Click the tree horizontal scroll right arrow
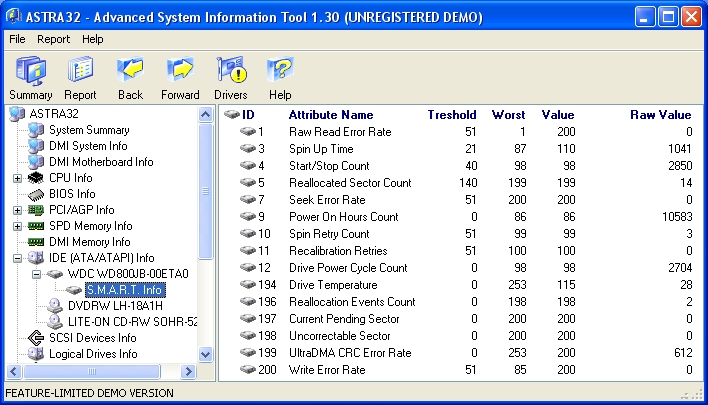The height and width of the screenshot is (405, 708). pyautogui.click(x=188, y=371)
